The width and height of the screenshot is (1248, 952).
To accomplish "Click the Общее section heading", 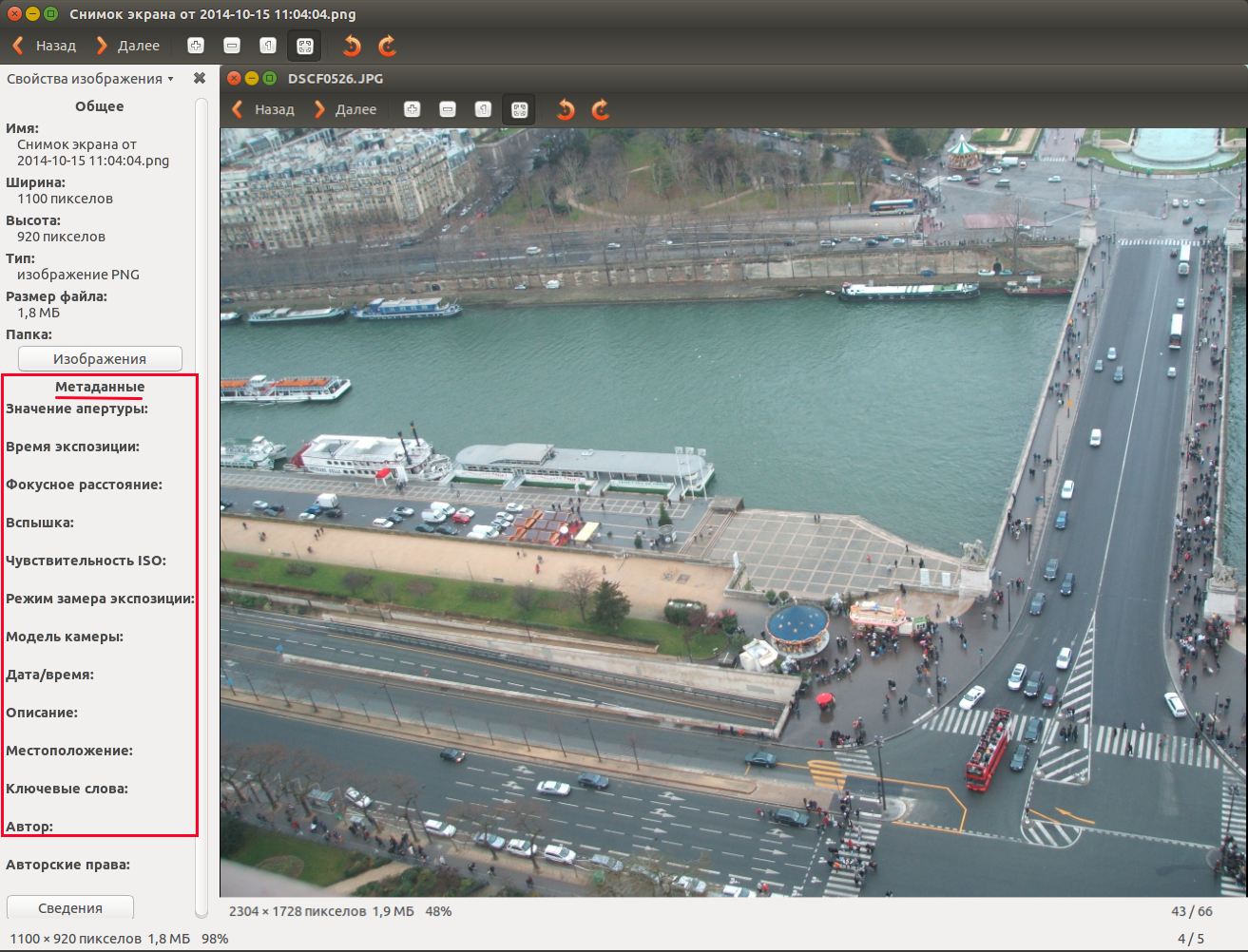I will point(100,106).
